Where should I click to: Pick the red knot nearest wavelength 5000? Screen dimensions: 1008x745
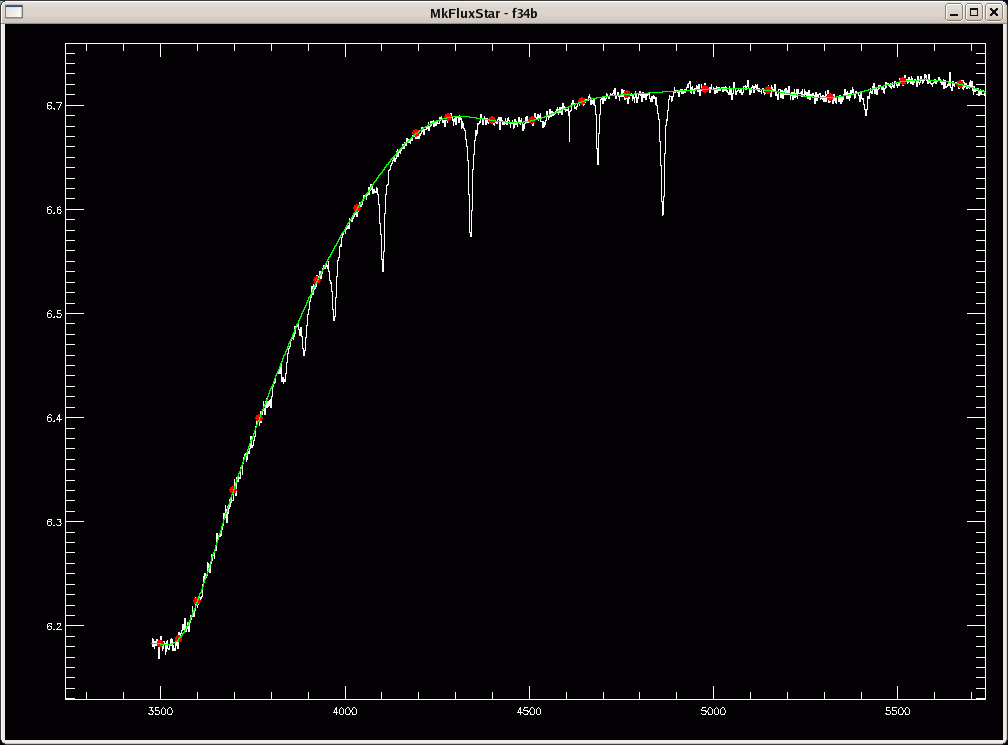click(705, 89)
